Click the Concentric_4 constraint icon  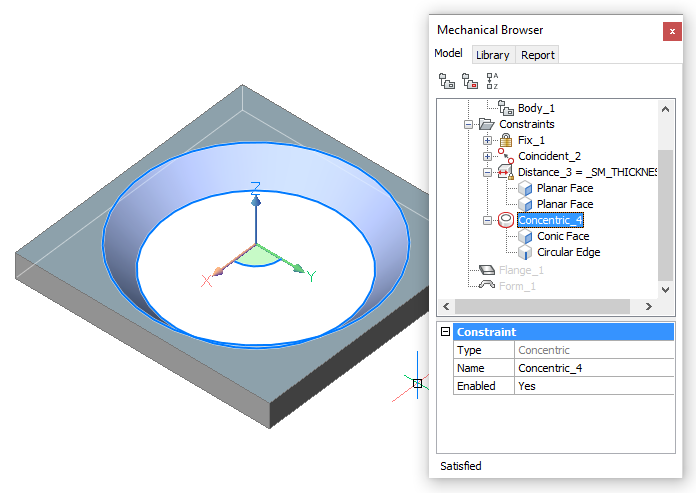[505, 220]
